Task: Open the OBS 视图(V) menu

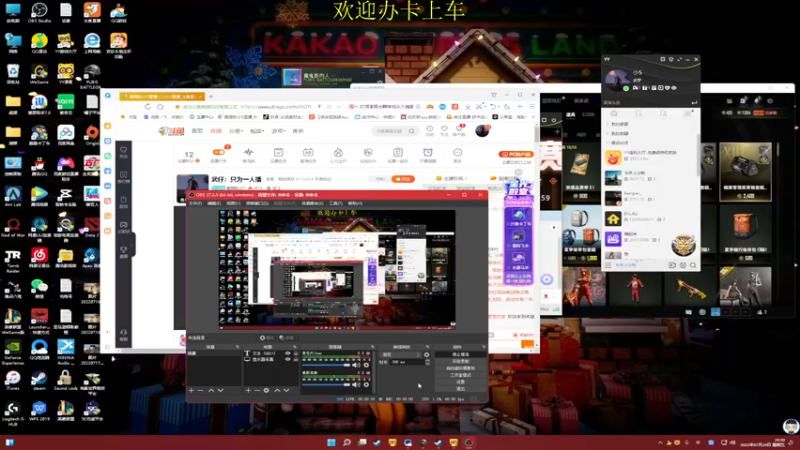Action: coord(233,203)
